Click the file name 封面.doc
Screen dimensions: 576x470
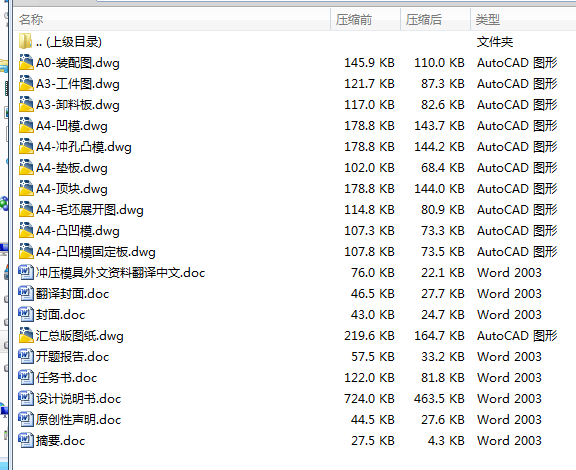(x=60, y=314)
